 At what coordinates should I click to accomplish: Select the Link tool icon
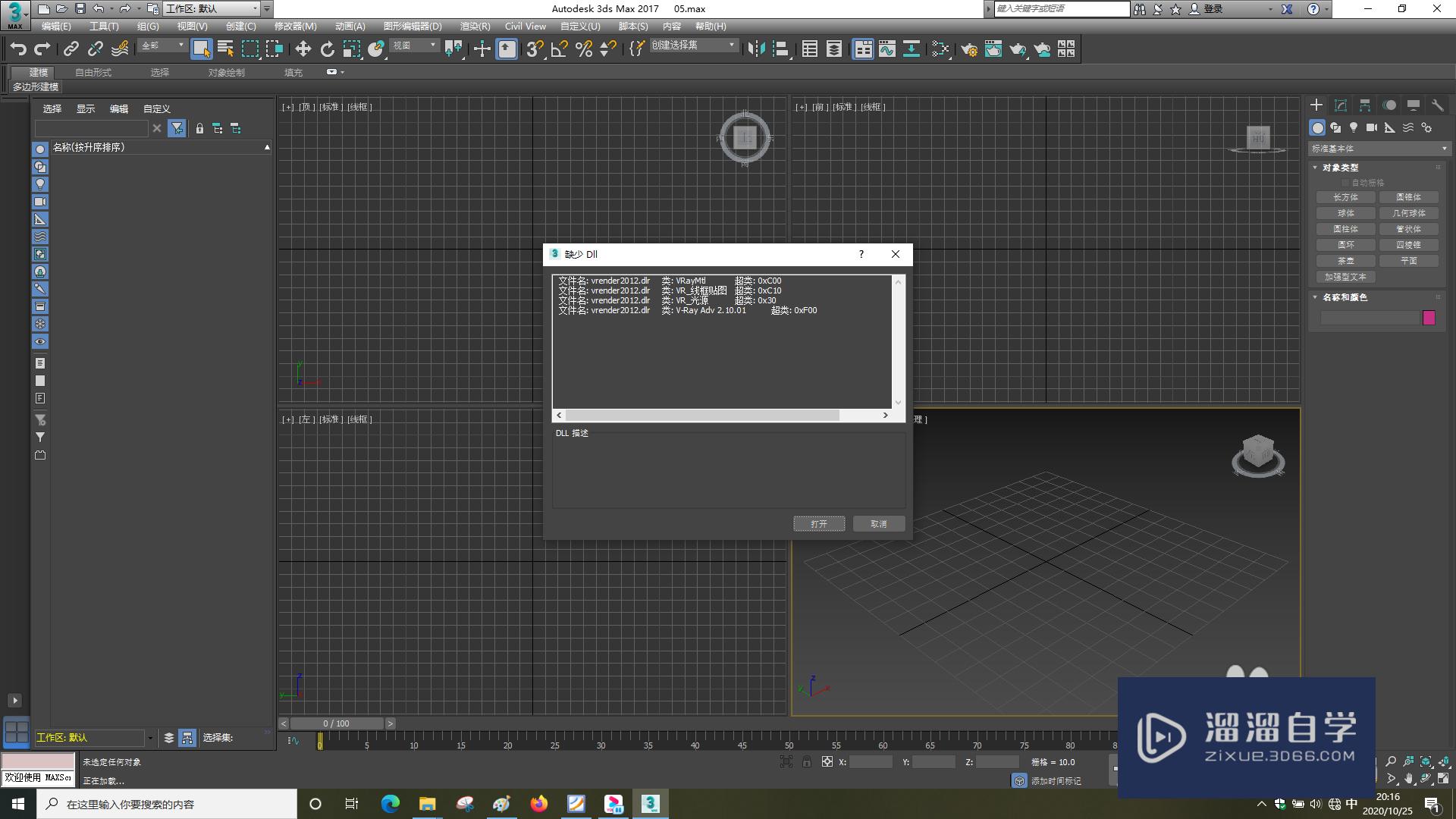coord(71,49)
